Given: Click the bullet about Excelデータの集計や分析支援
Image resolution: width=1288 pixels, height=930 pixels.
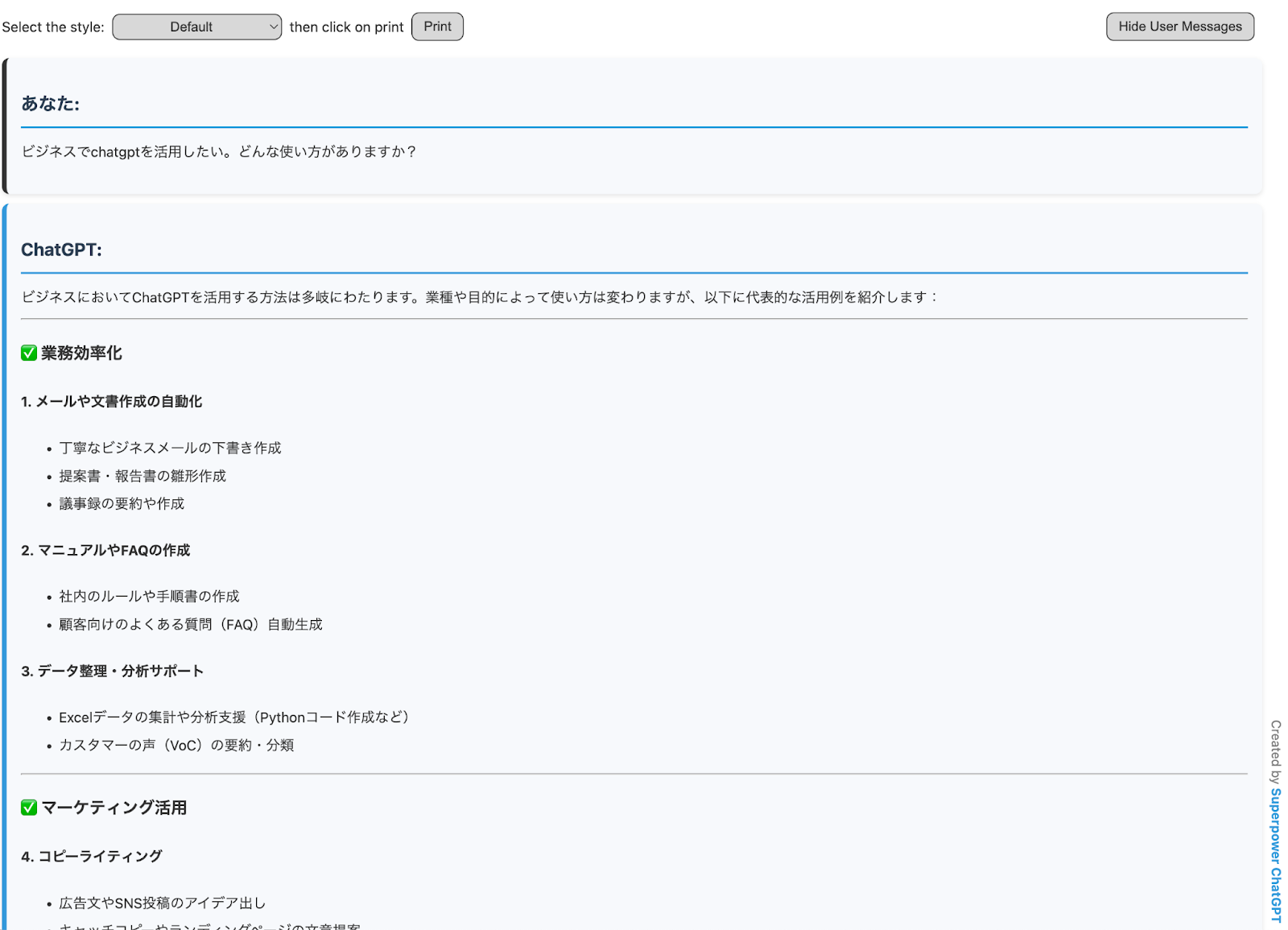Looking at the screenshot, I should pos(233,717).
